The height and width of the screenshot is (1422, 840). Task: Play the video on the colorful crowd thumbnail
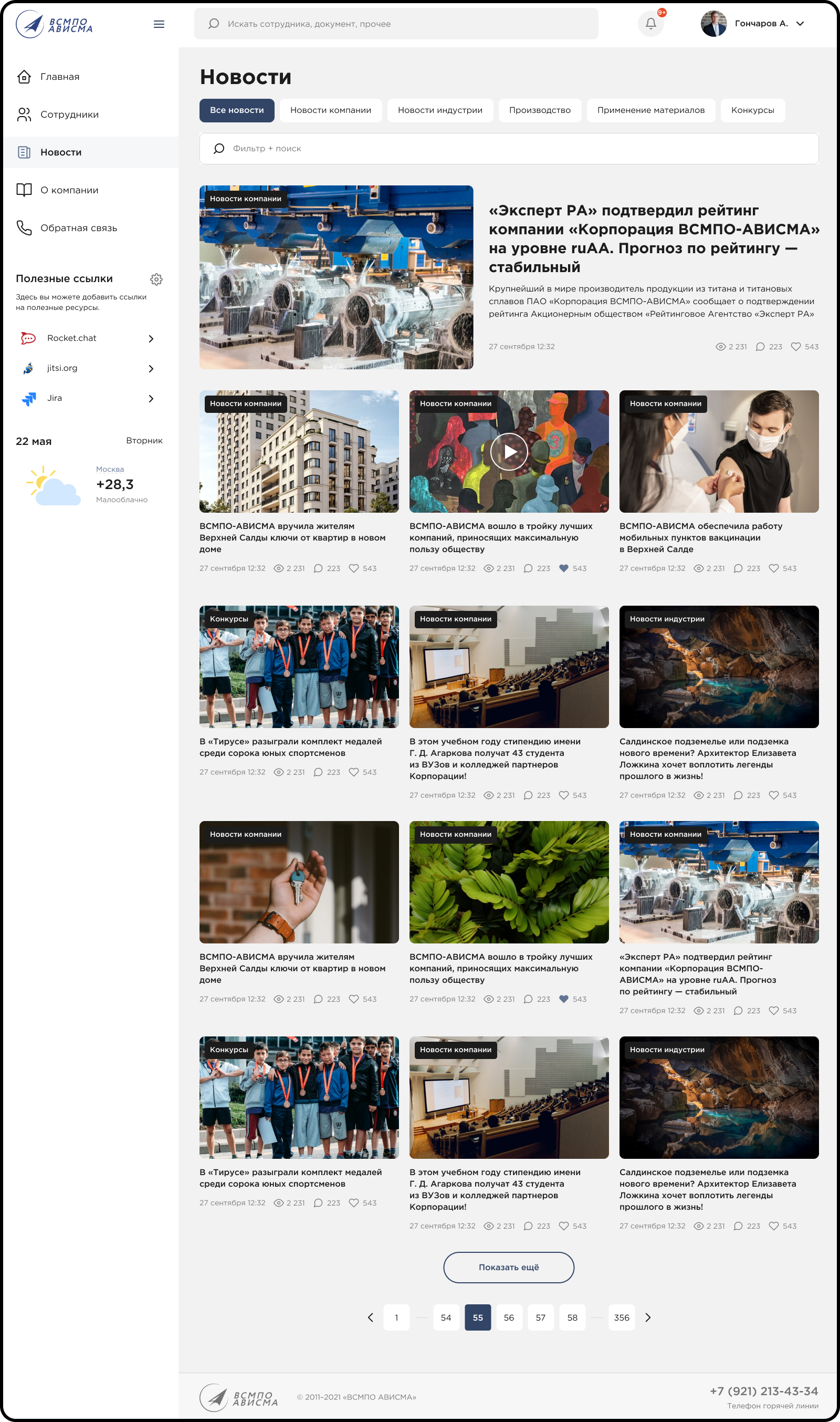509,452
